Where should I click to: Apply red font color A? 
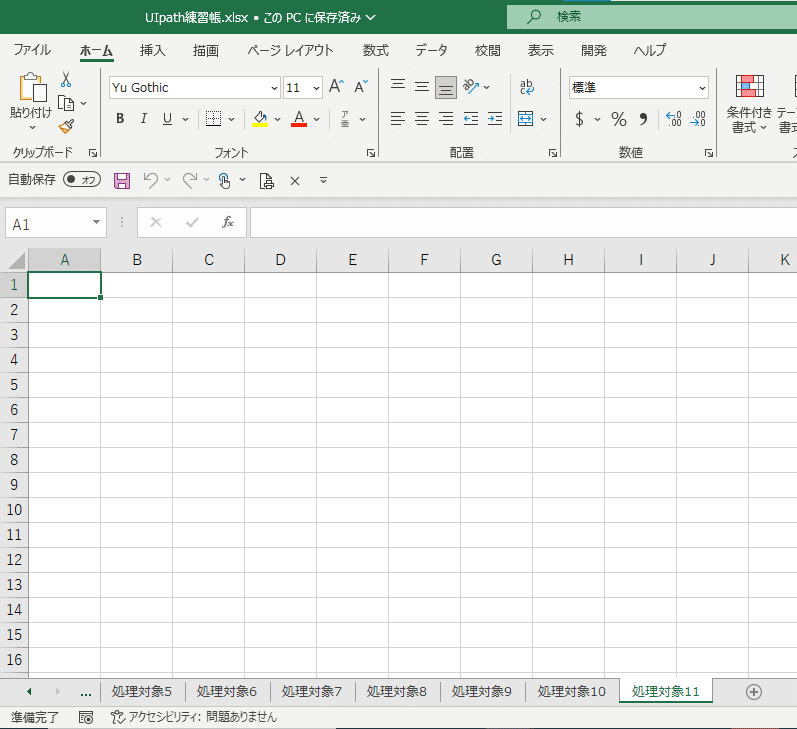pos(299,119)
